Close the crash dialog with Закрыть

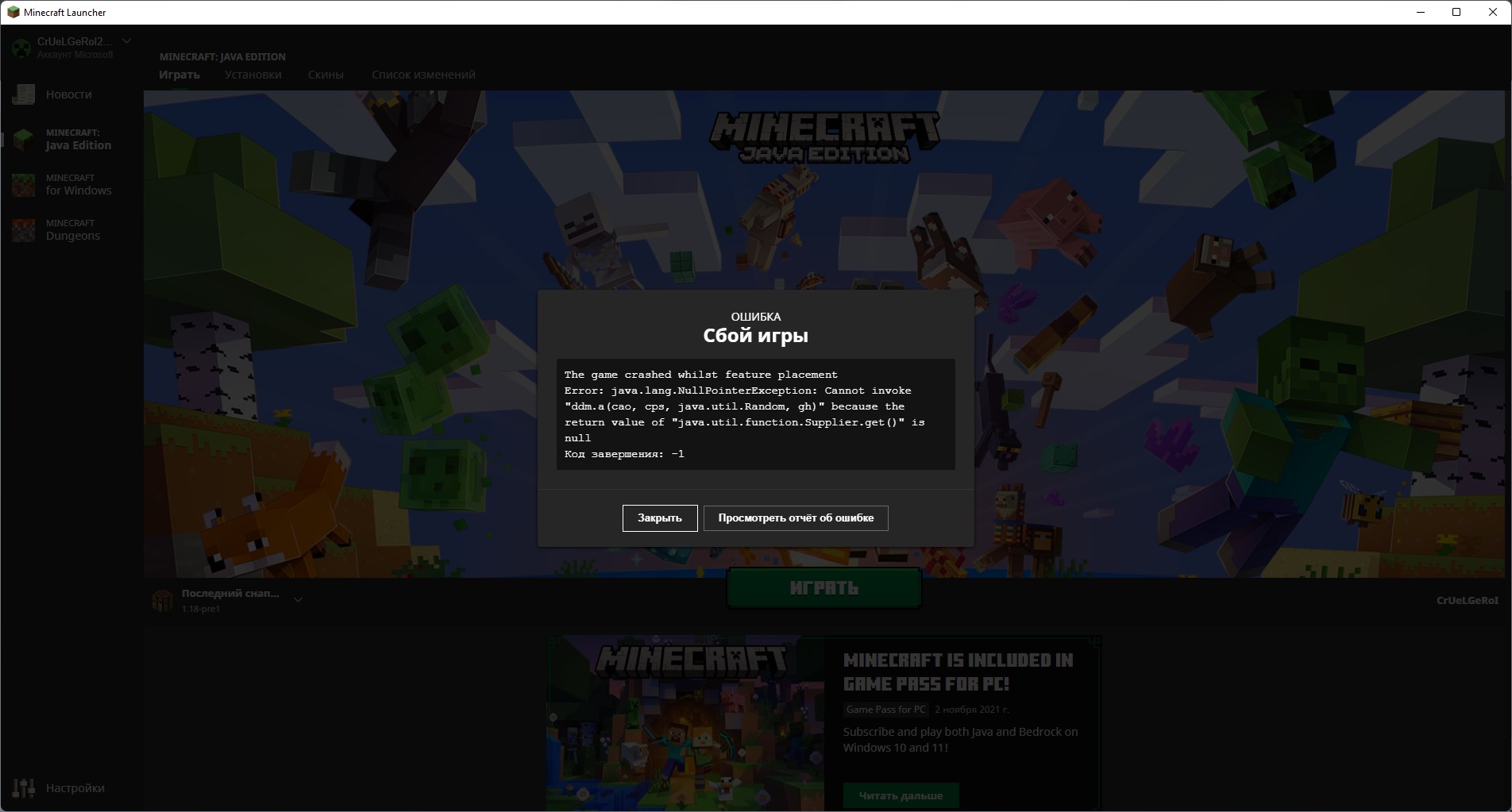point(660,518)
